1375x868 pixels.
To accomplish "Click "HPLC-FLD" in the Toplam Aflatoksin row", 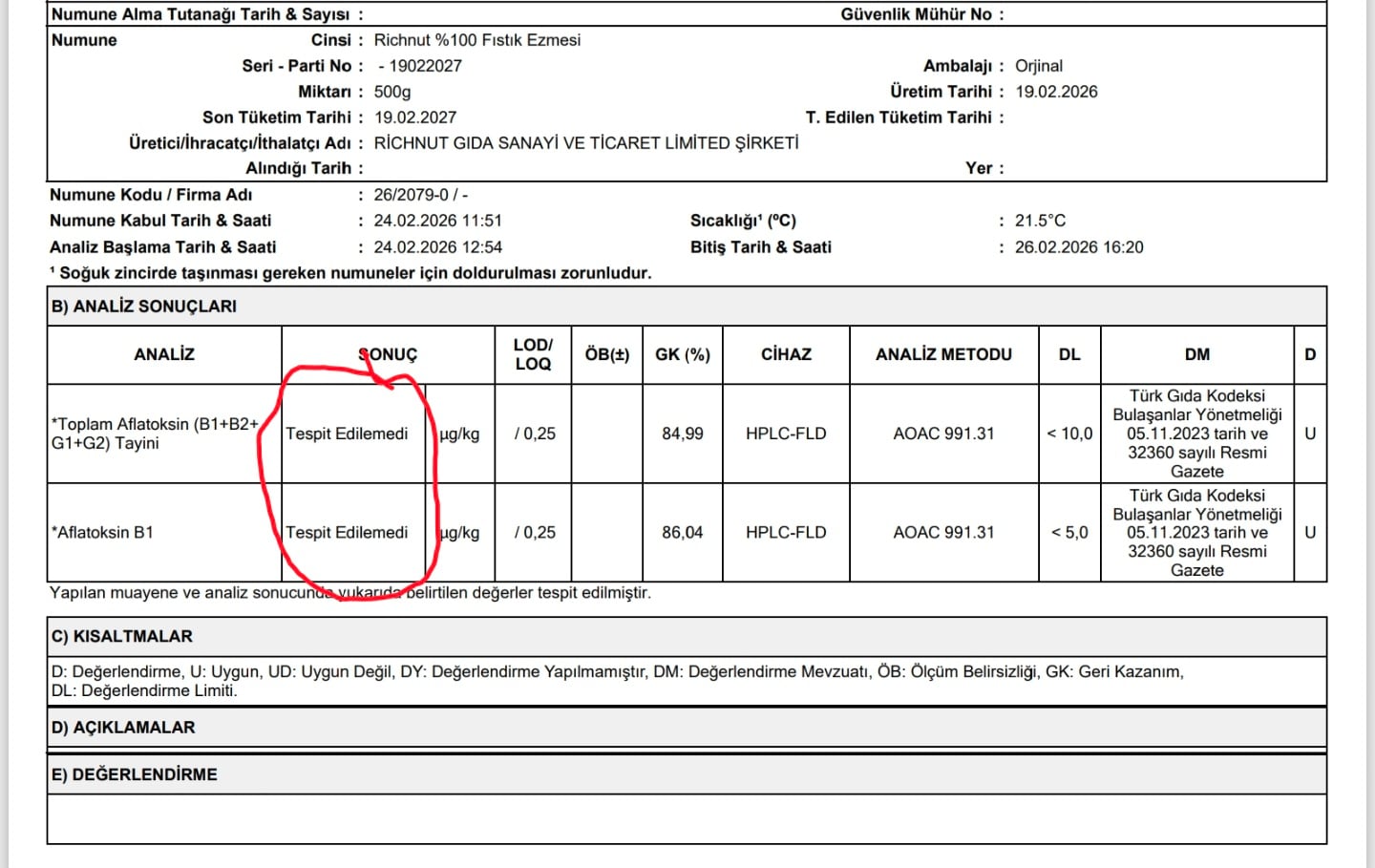I will pos(786,434).
